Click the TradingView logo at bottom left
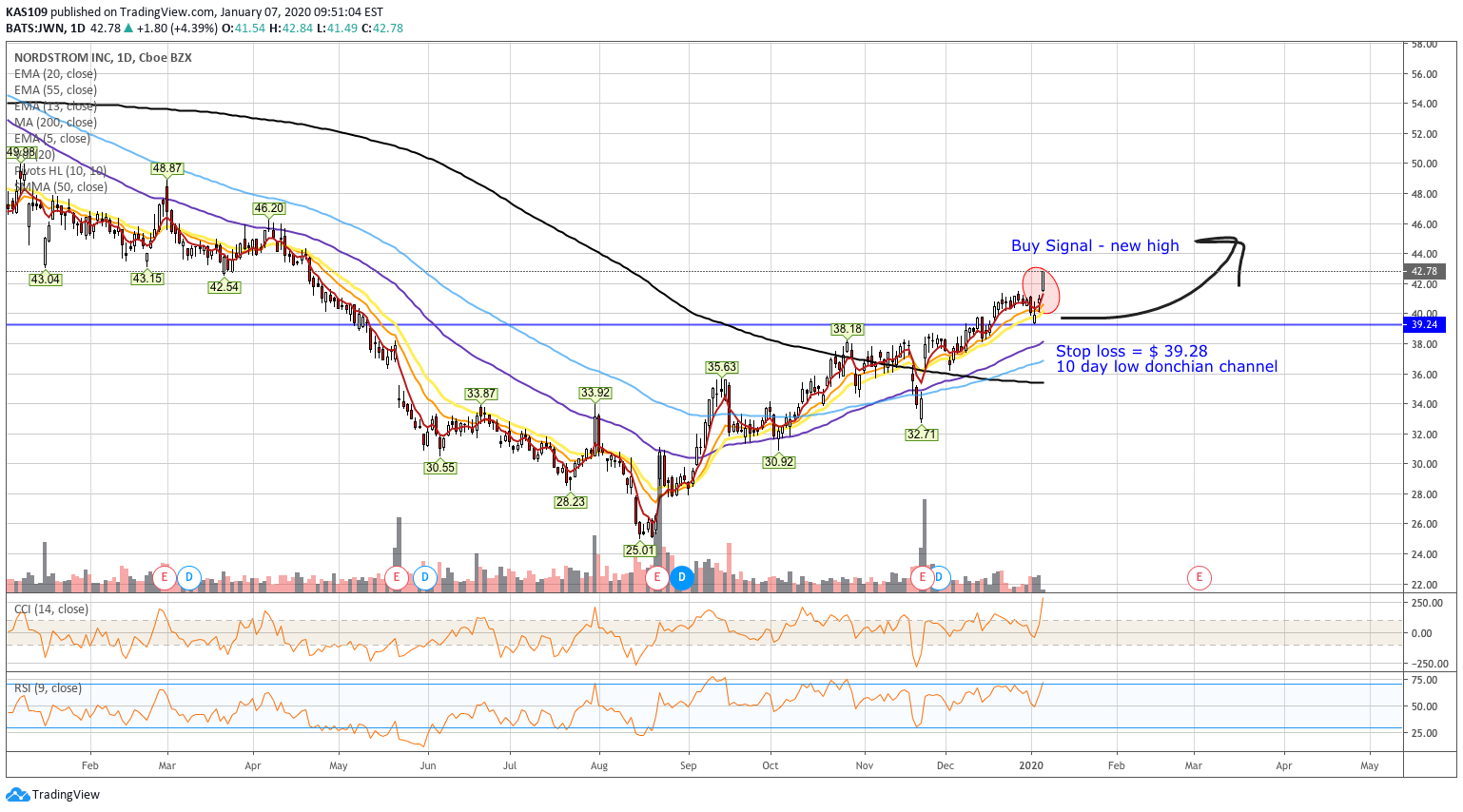1463x812 pixels. click(53, 795)
